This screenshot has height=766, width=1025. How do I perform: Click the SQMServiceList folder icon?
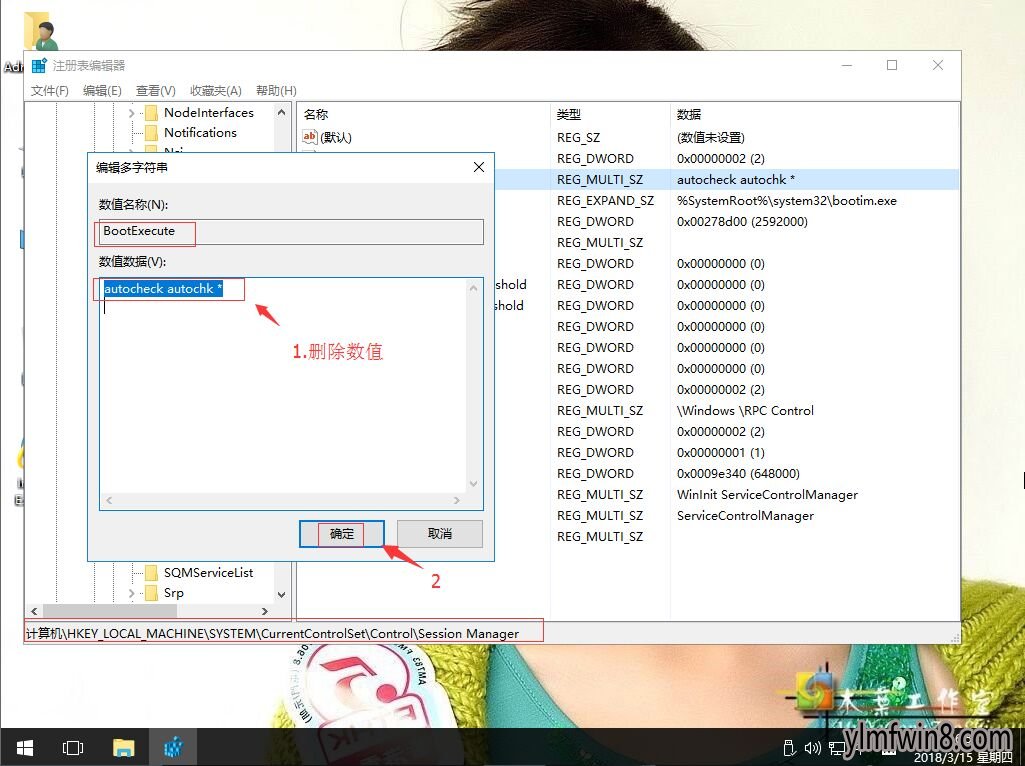(x=151, y=573)
